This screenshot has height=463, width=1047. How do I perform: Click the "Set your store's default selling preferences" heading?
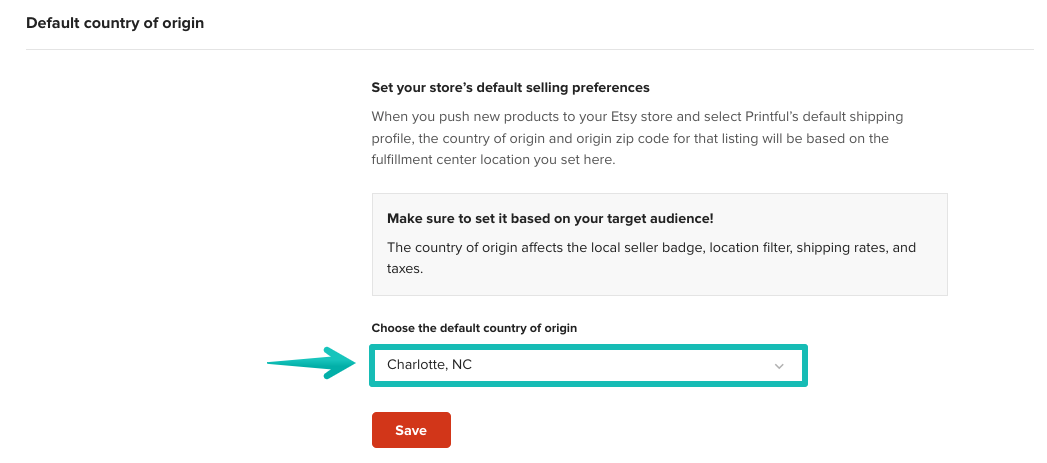[x=510, y=88]
